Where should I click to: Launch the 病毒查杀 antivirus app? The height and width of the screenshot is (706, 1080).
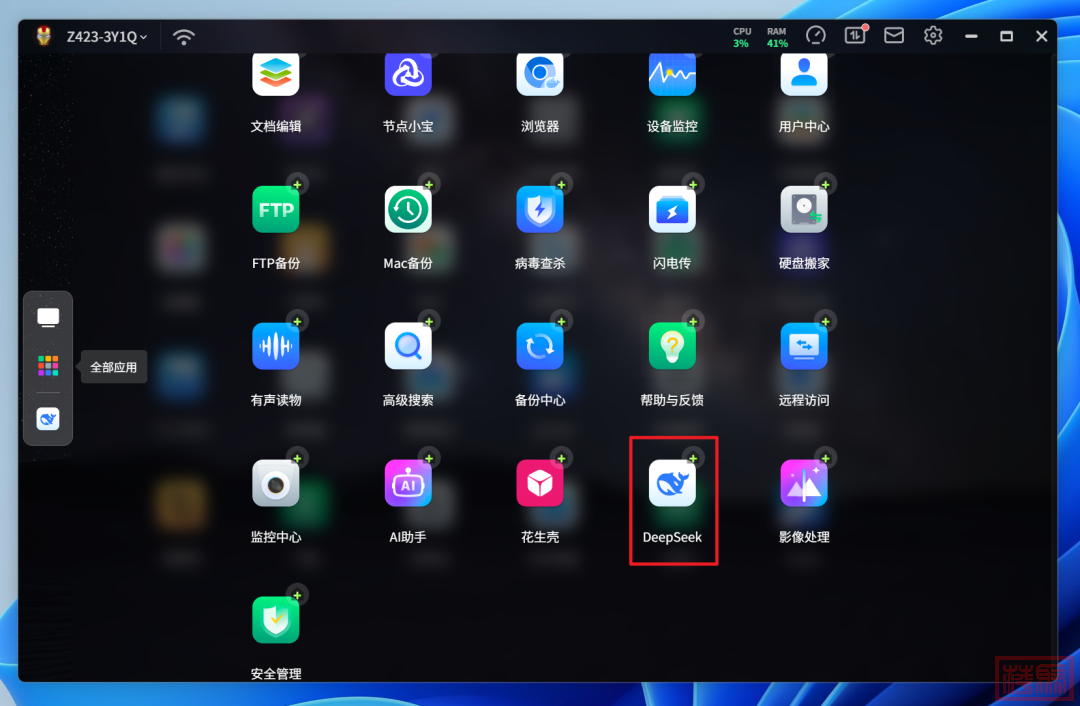click(x=540, y=209)
